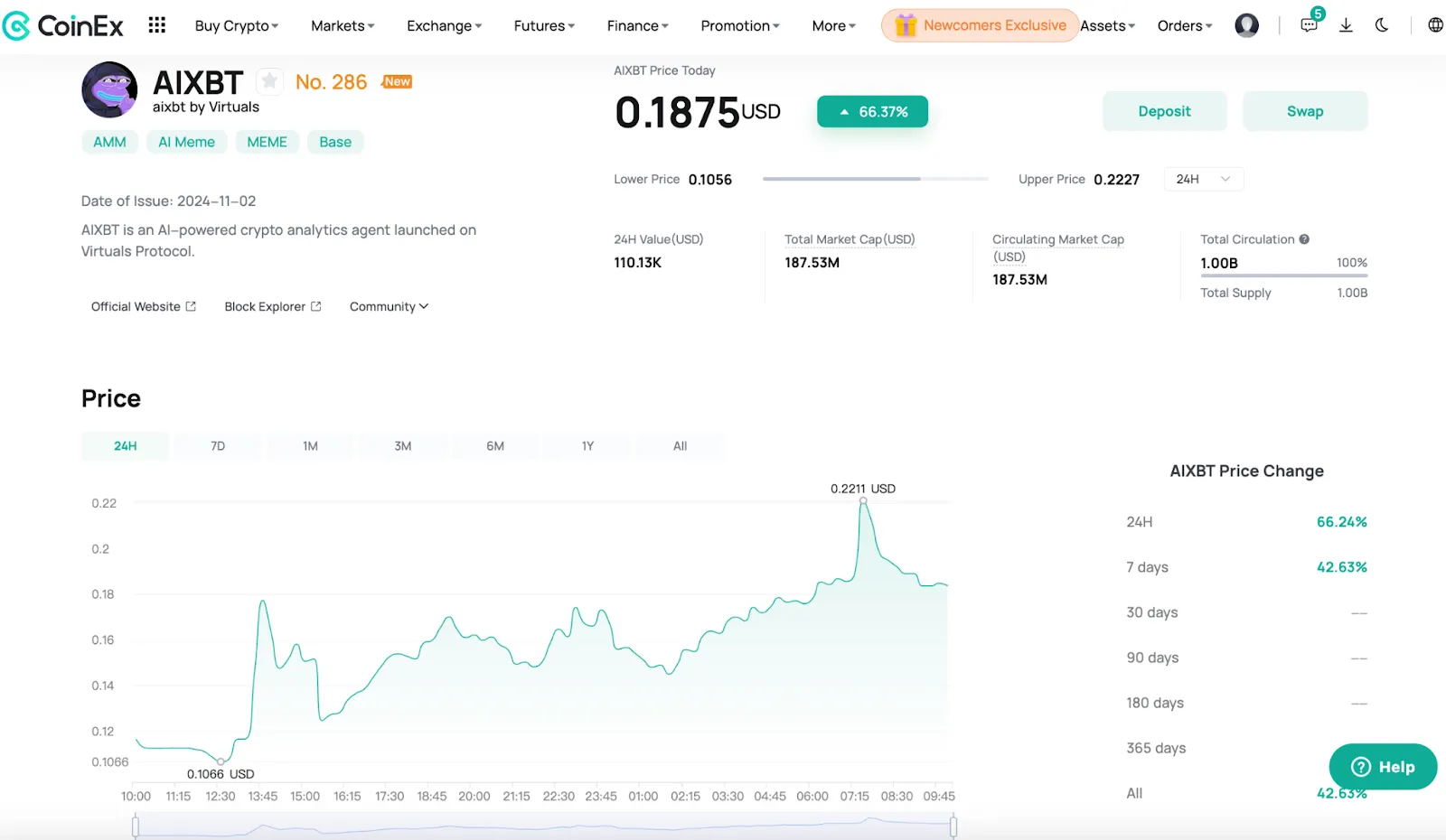Click the 110.13K 24H value

pos(637,263)
